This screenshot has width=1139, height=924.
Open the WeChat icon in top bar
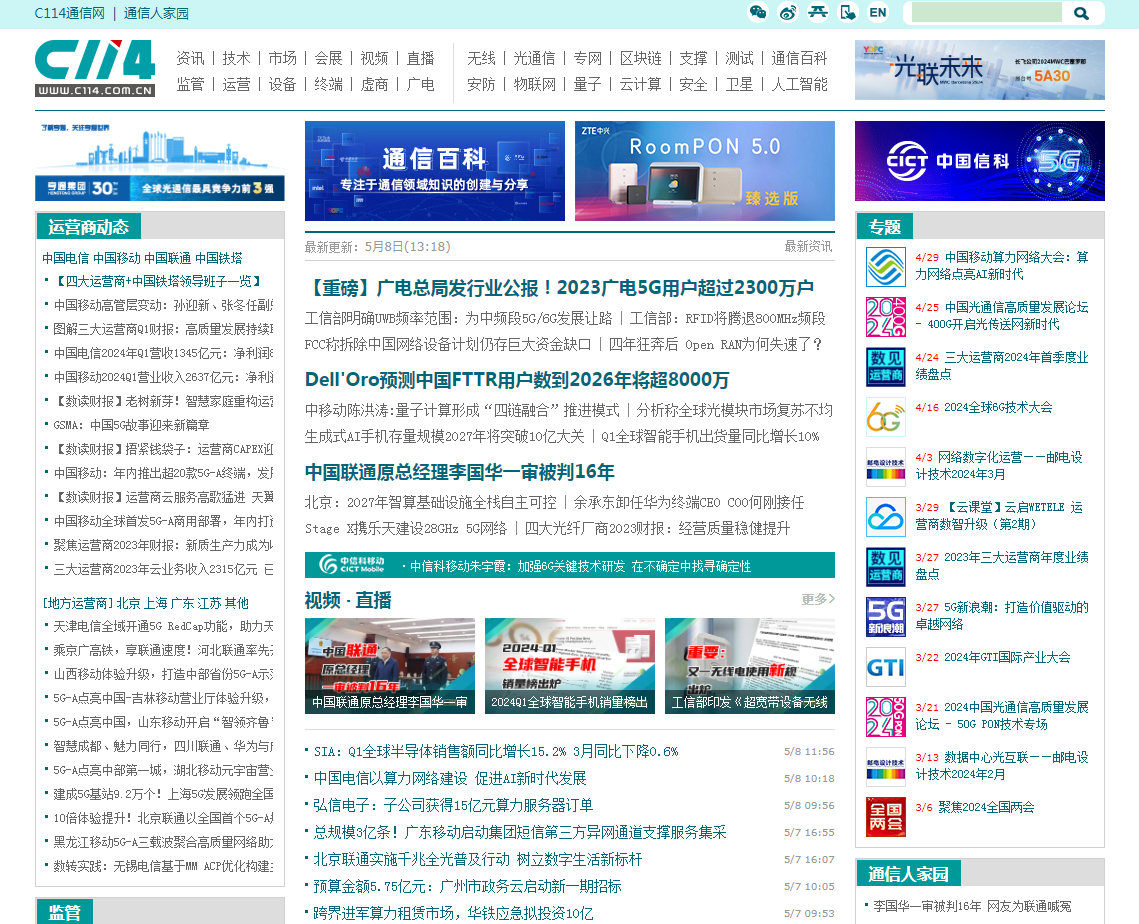758,12
